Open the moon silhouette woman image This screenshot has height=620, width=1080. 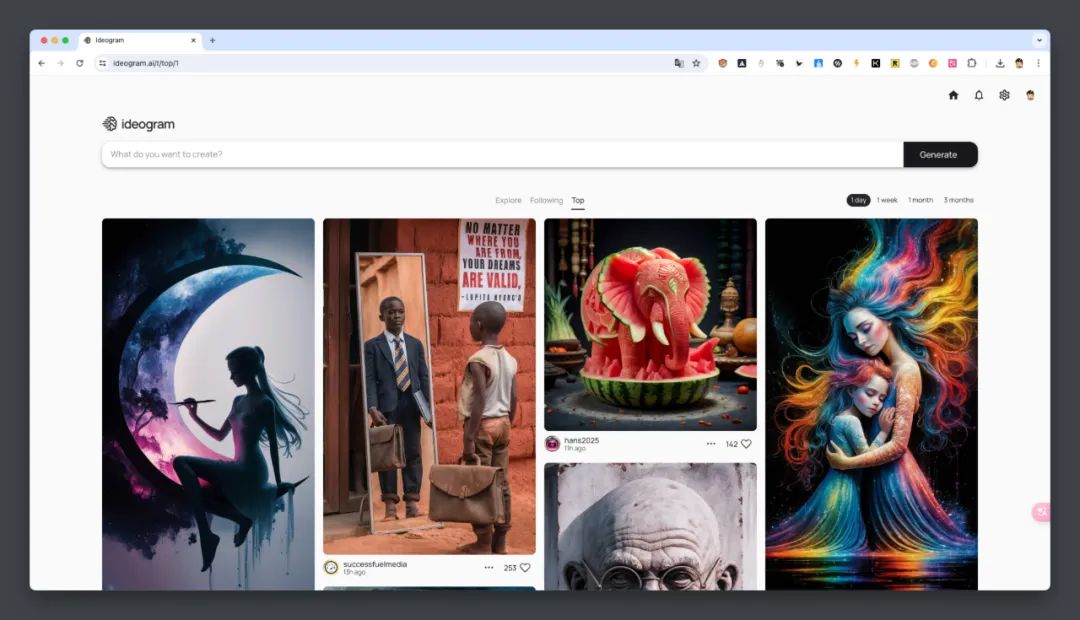point(208,404)
